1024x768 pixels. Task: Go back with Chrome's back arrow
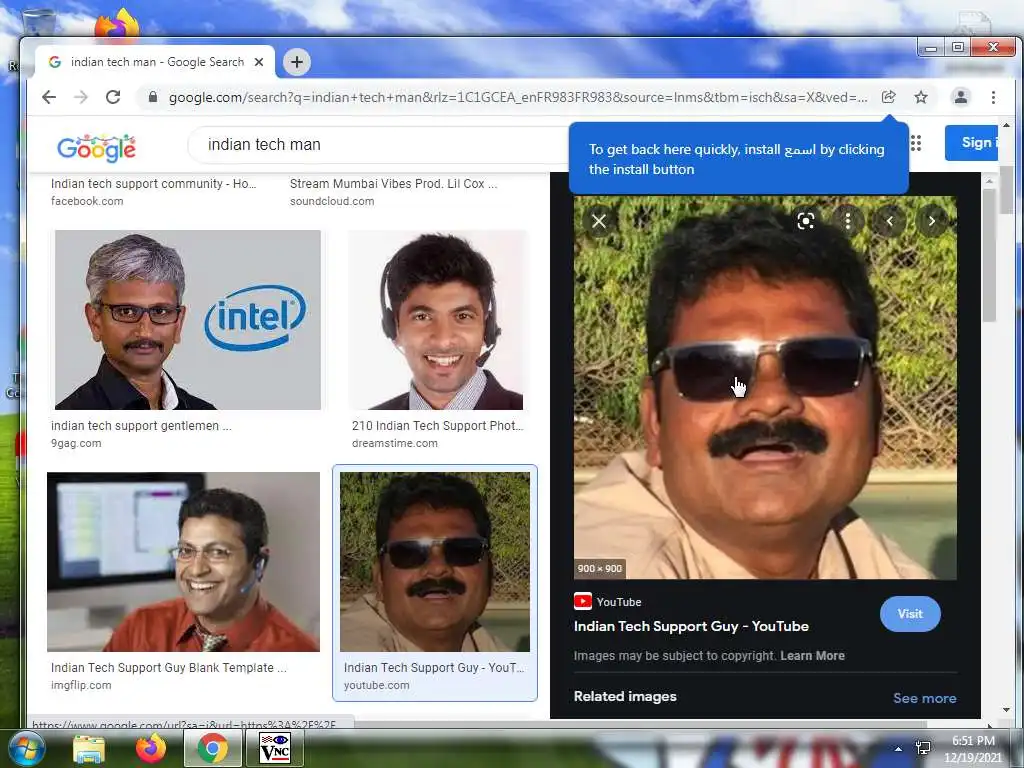49,97
